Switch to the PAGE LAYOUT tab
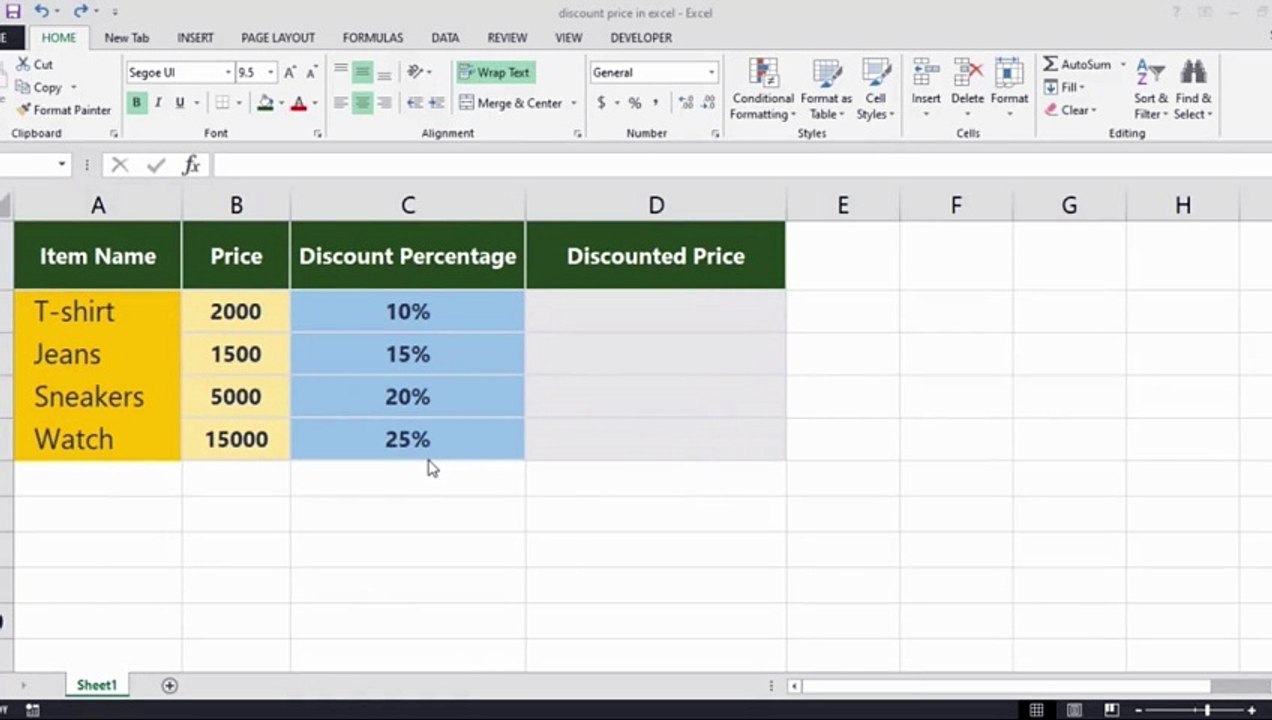 coord(278,38)
